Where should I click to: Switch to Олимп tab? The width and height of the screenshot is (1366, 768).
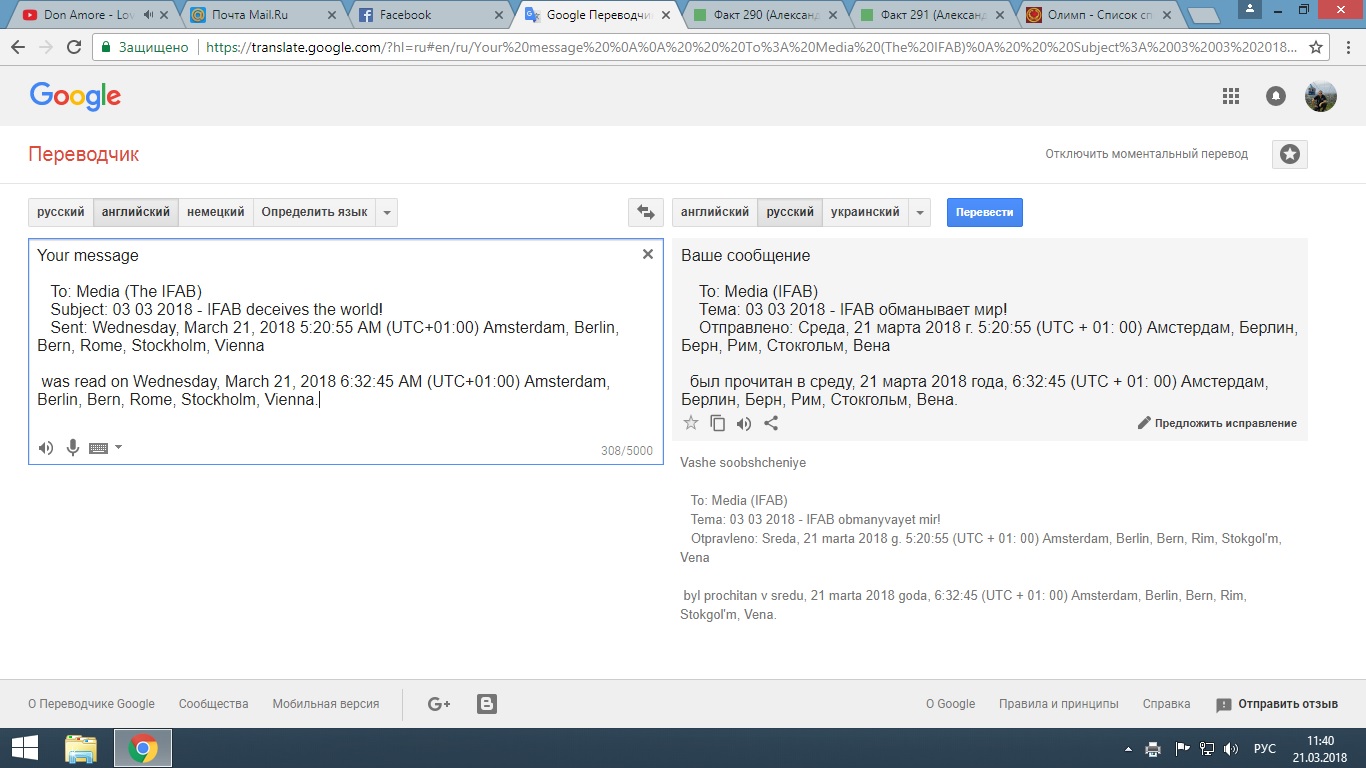[x=1098, y=15]
